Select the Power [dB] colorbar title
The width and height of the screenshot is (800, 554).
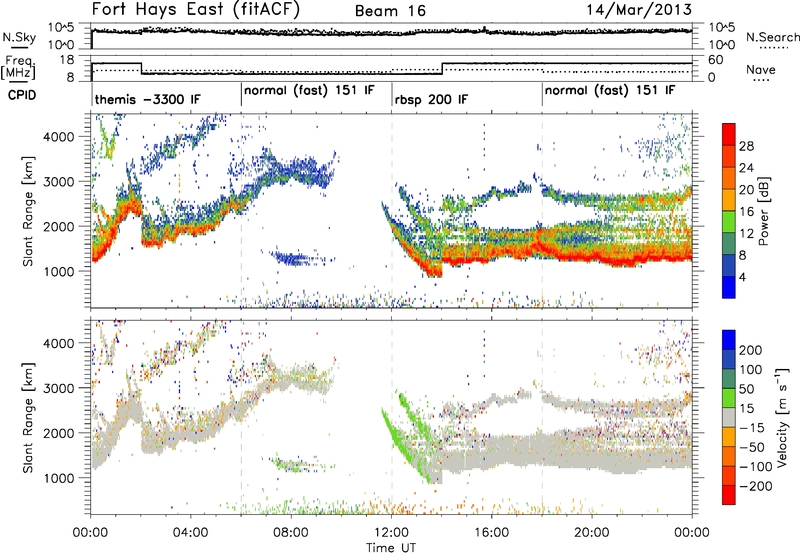point(763,211)
